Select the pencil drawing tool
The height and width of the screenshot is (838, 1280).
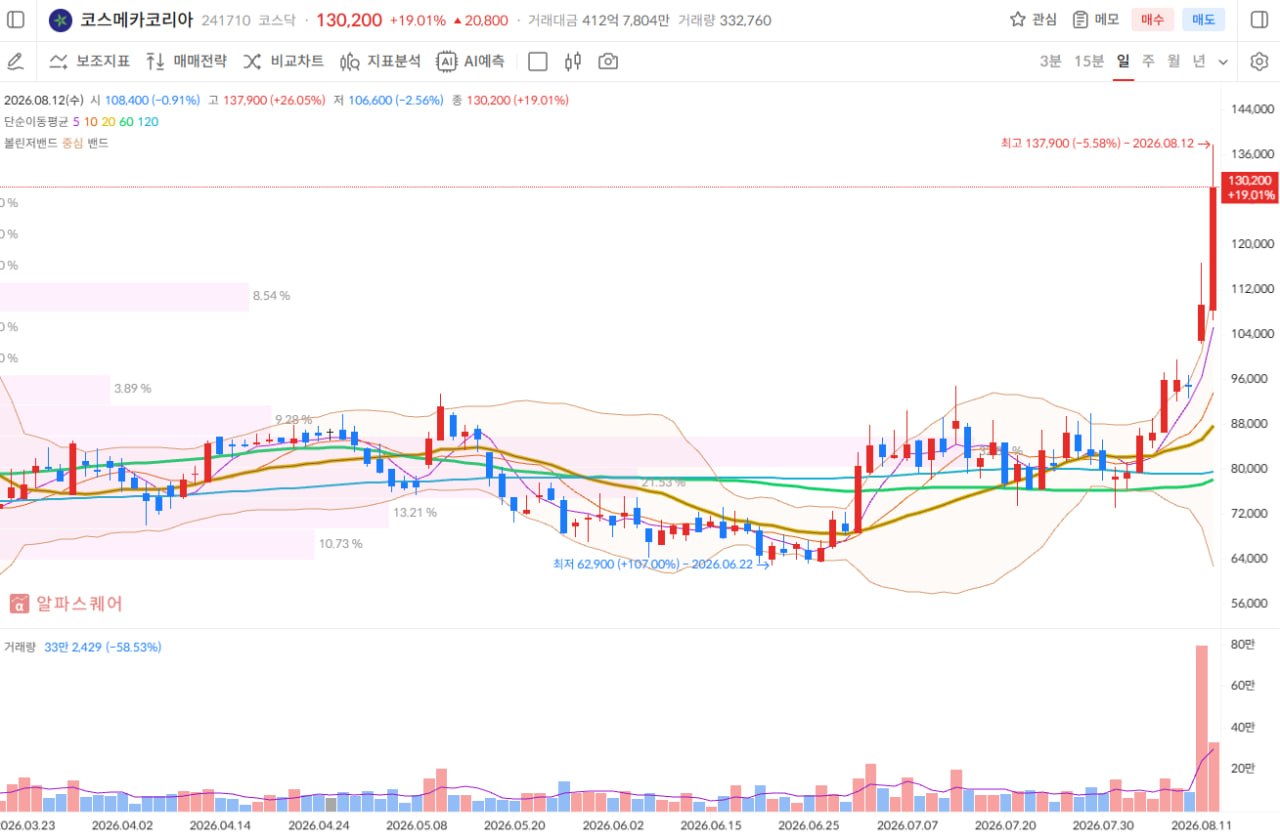click(16, 62)
